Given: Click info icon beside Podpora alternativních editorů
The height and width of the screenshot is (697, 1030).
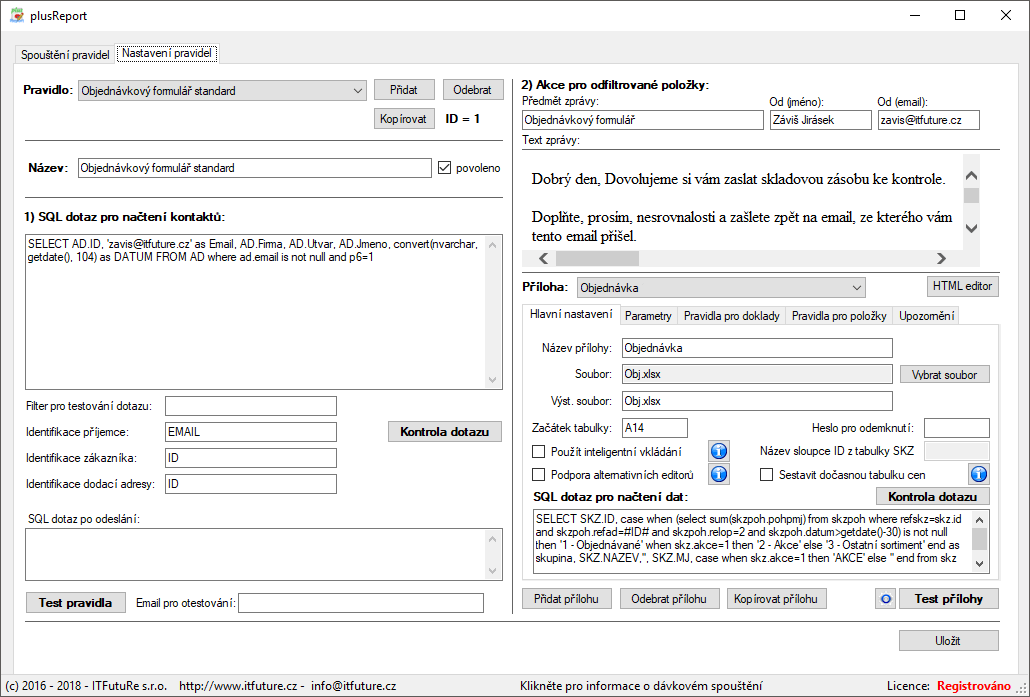Looking at the screenshot, I should [719, 474].
